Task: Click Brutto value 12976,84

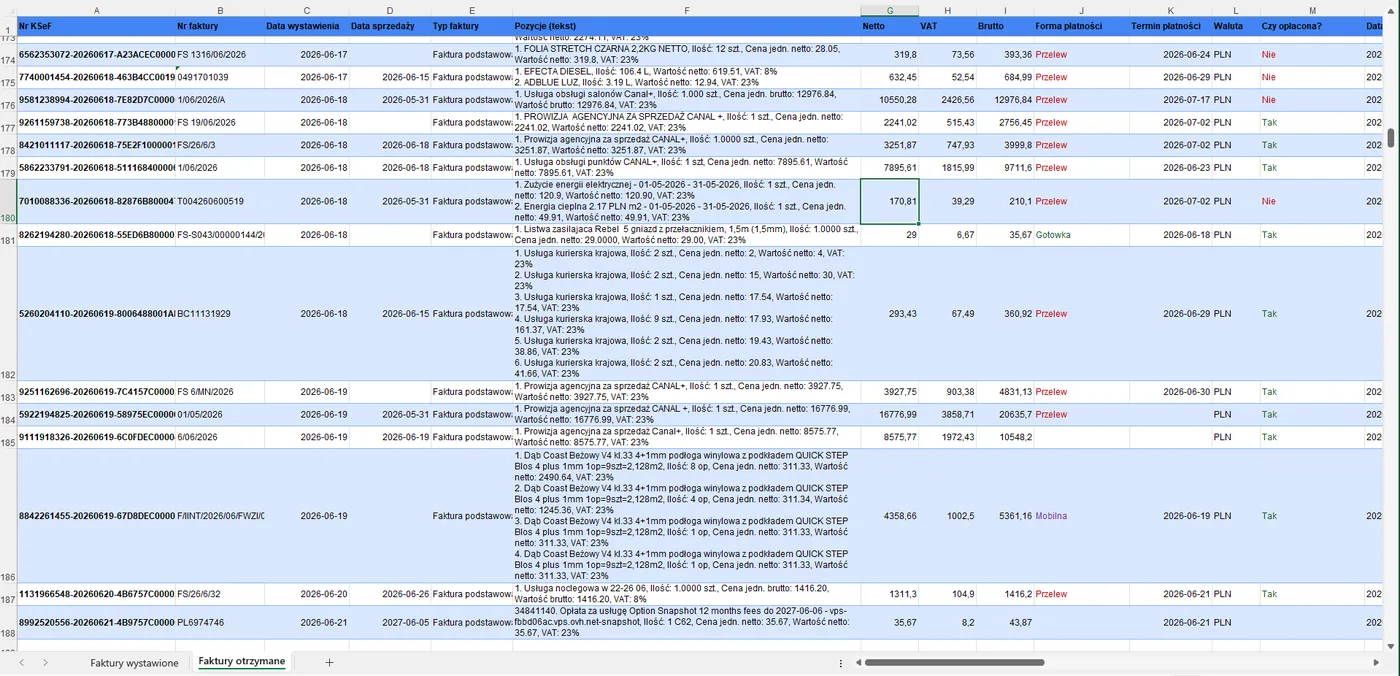Action: pos(1005,100)
